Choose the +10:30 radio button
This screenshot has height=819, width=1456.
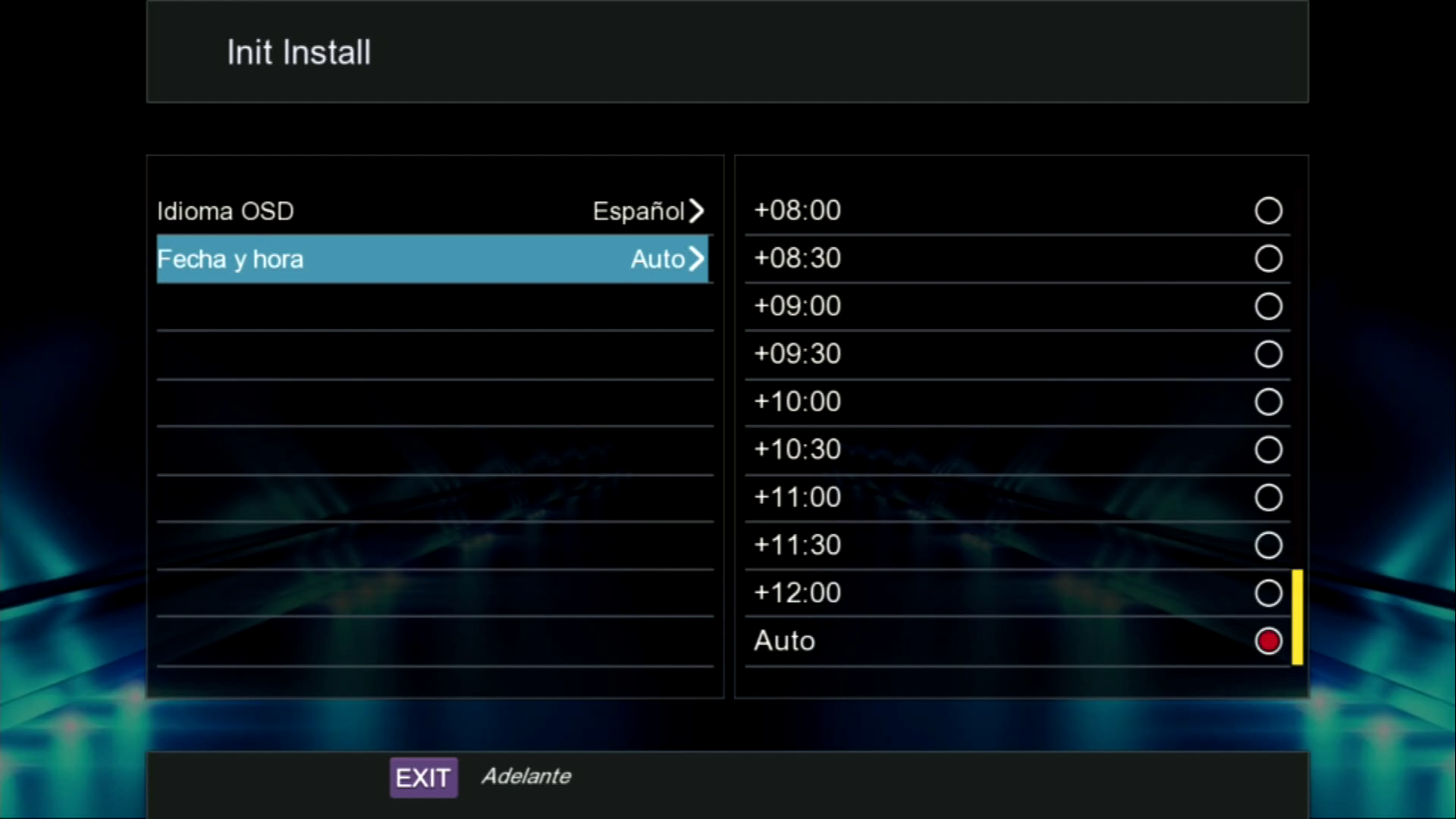(1268, 450)
